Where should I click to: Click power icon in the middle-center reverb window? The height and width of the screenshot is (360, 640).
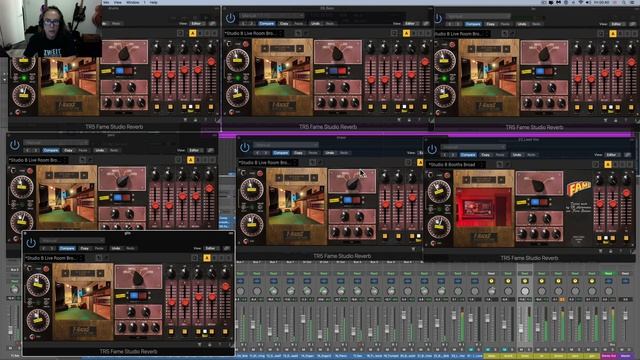(x=244, y=147)
